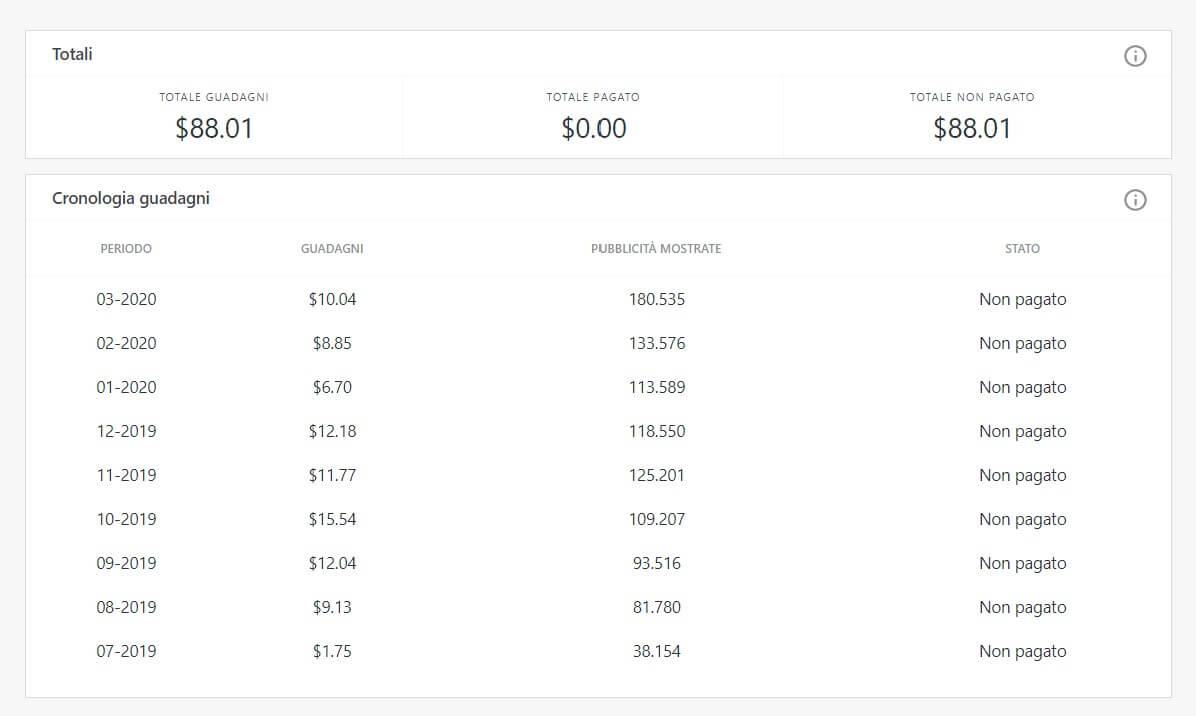The width and height of the screenshot is (1196, 716).
Task: Click the info icon in Cronologia guadagni panel
Action: [x=1135, y=200]
